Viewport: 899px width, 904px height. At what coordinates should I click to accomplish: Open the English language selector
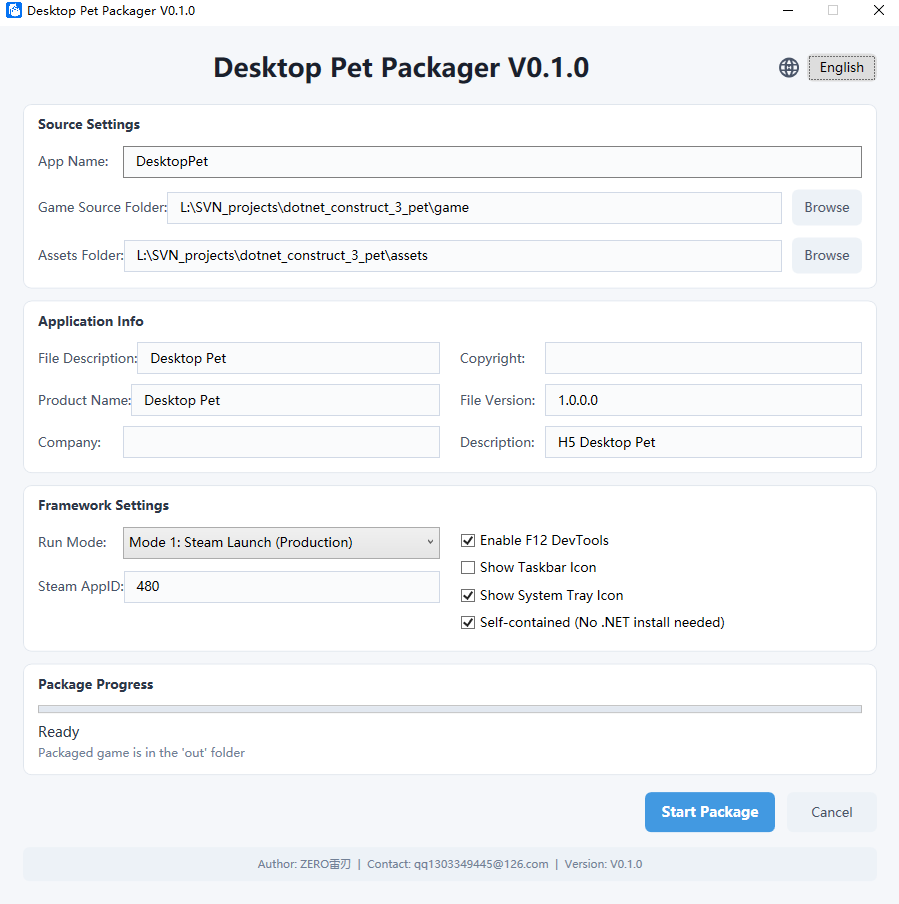click(x=841, y=68)
